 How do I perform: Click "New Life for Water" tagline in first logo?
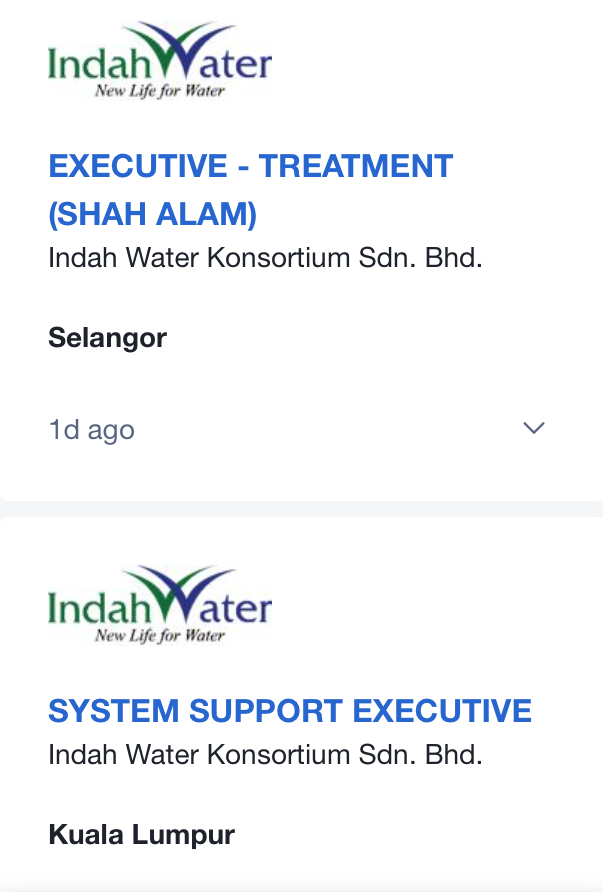(160, 92)
